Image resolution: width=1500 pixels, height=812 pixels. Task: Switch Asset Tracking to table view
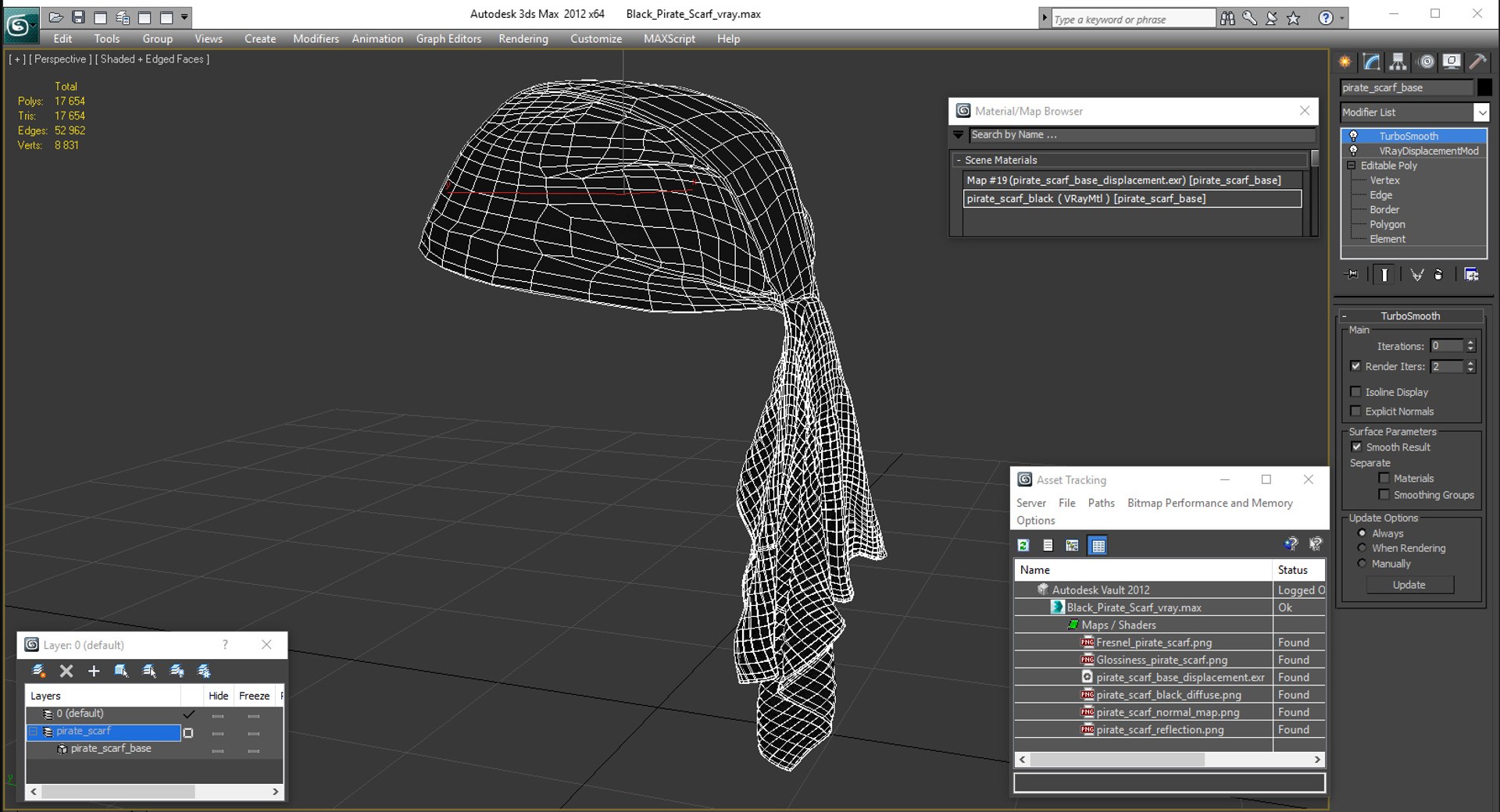click(x=1098, y=545)
